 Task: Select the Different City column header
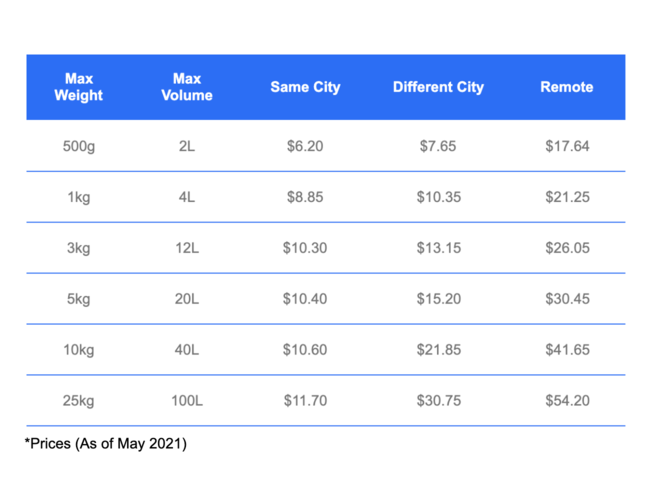(438, 87)
